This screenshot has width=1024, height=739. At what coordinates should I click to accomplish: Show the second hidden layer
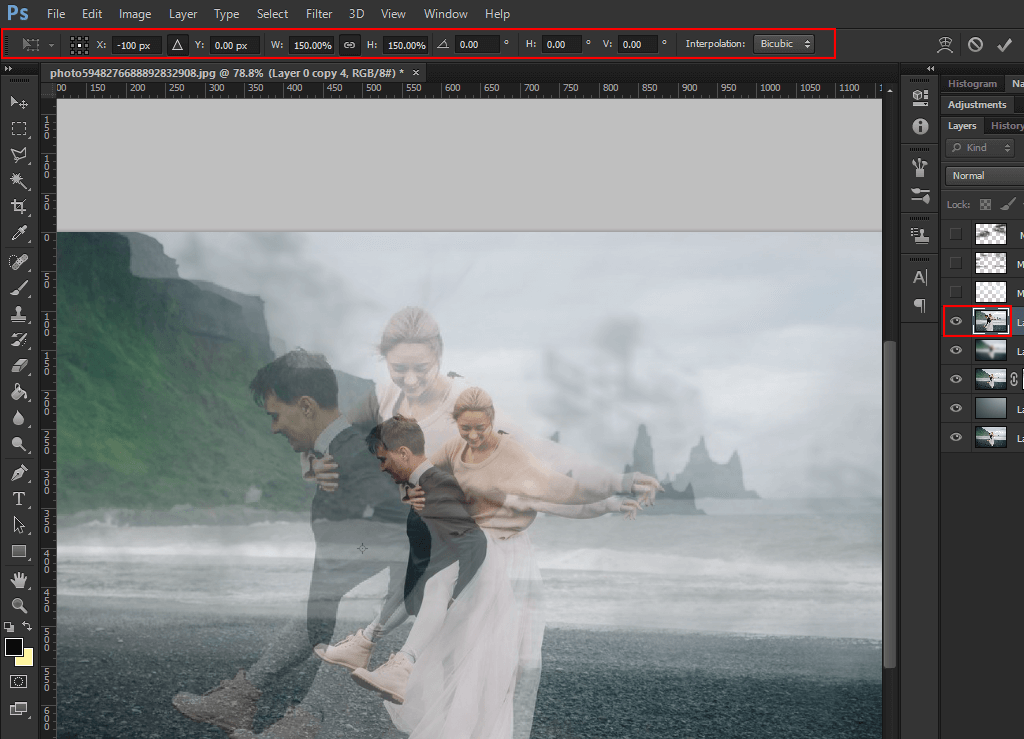[x=956, y=262]
